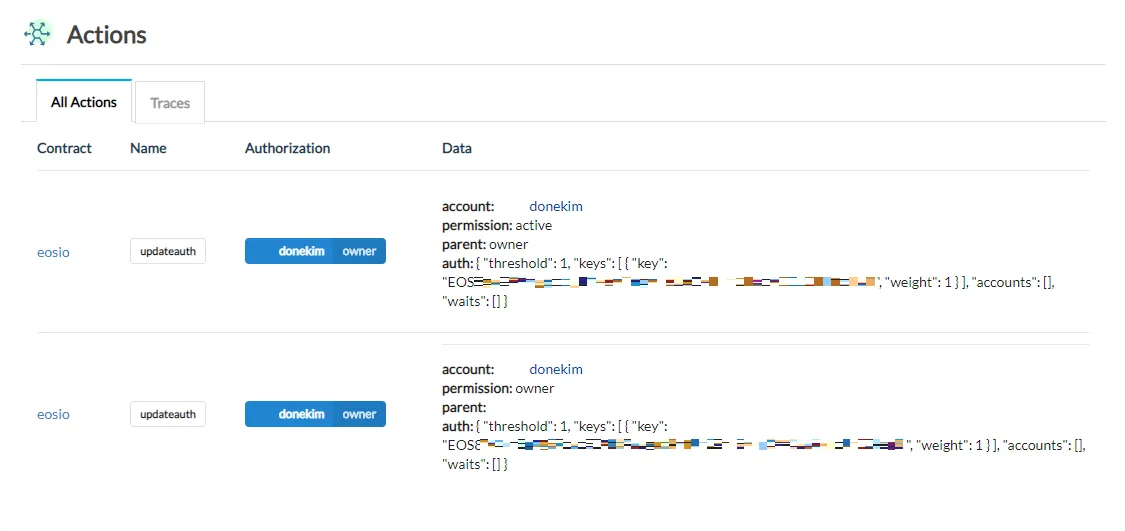Click the Data column header

(457, 149)
